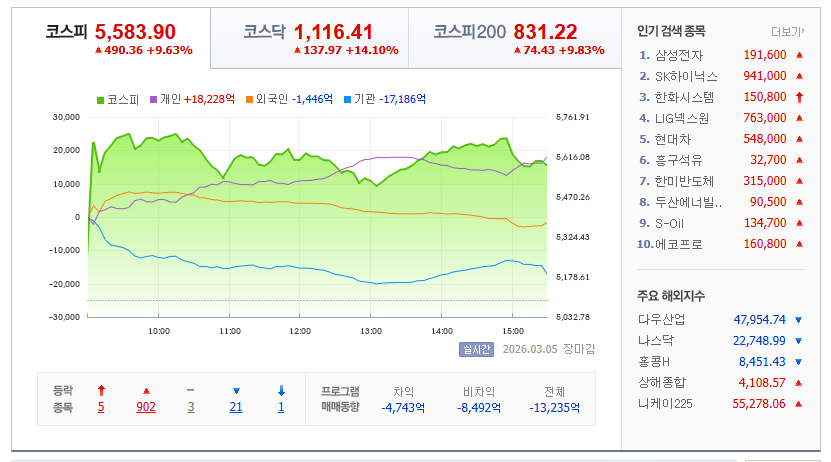Click the 13:00 time axis label
This screenshot has height=462, width=831.
click(371, 331)
